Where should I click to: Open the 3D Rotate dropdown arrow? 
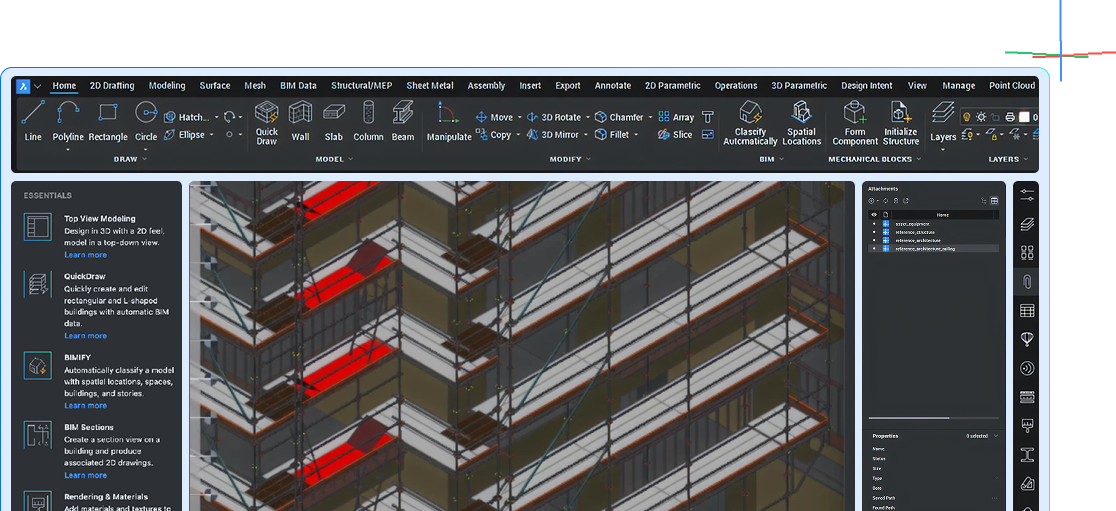click(x=587, y=117)
